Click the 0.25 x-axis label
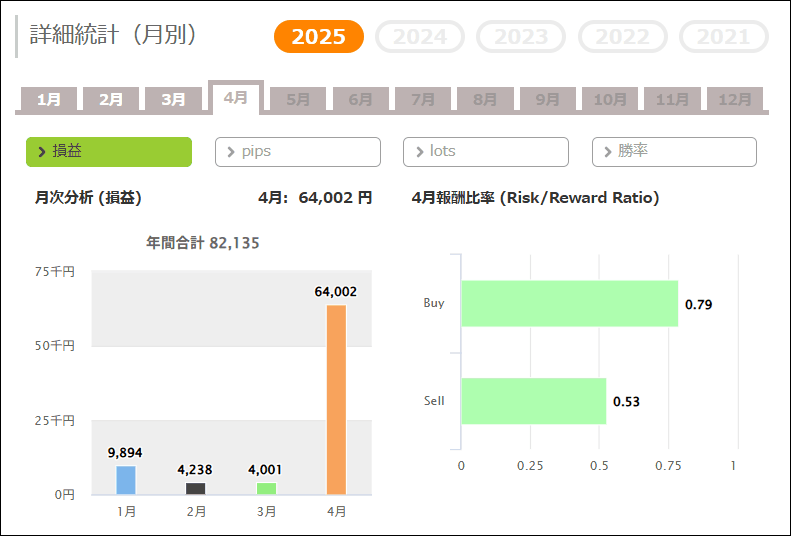 pos(530,466)
